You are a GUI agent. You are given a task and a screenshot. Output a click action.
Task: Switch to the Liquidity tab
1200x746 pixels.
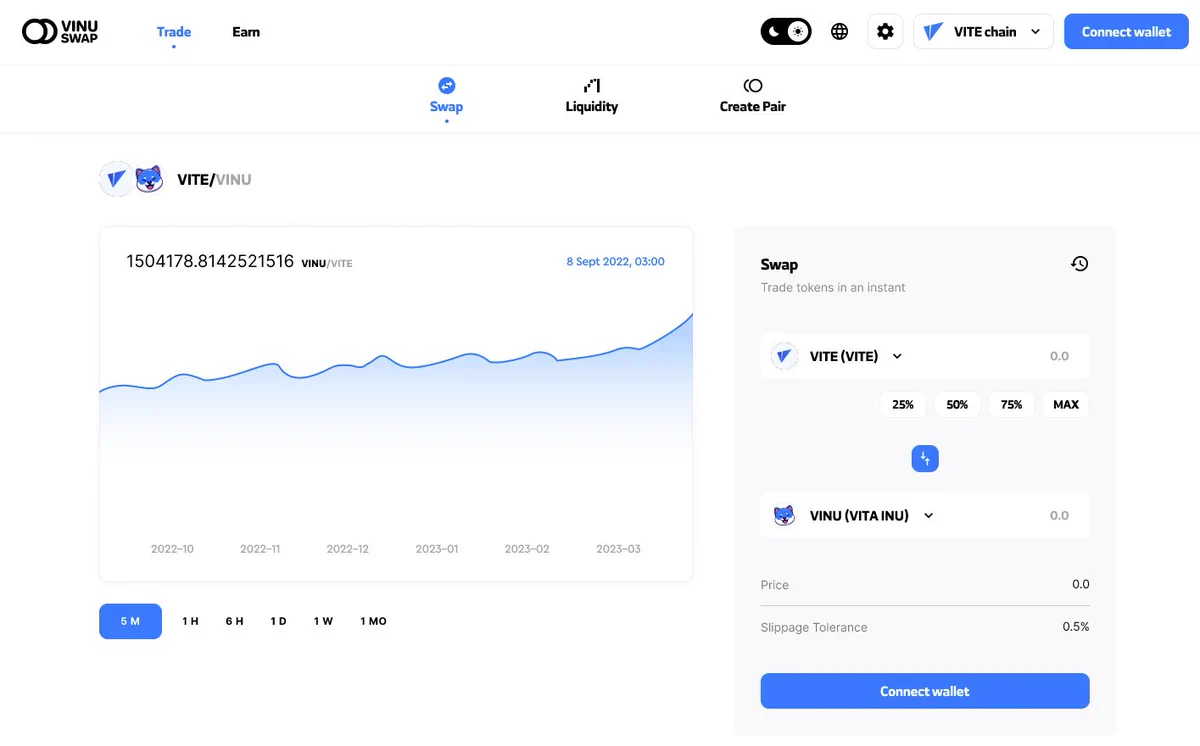[592, 96]
